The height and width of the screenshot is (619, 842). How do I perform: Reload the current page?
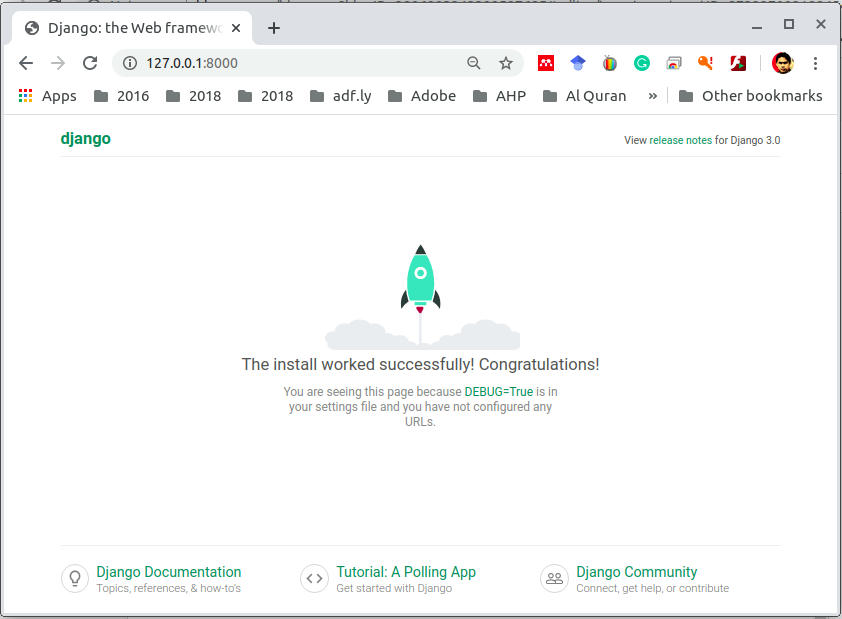point(90,63)
